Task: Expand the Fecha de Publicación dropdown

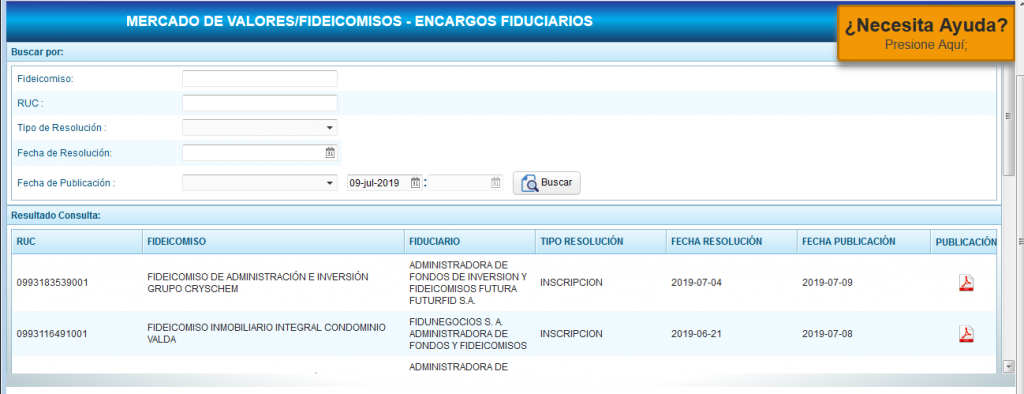Action: pyautogui.click(x=260, y=183)
